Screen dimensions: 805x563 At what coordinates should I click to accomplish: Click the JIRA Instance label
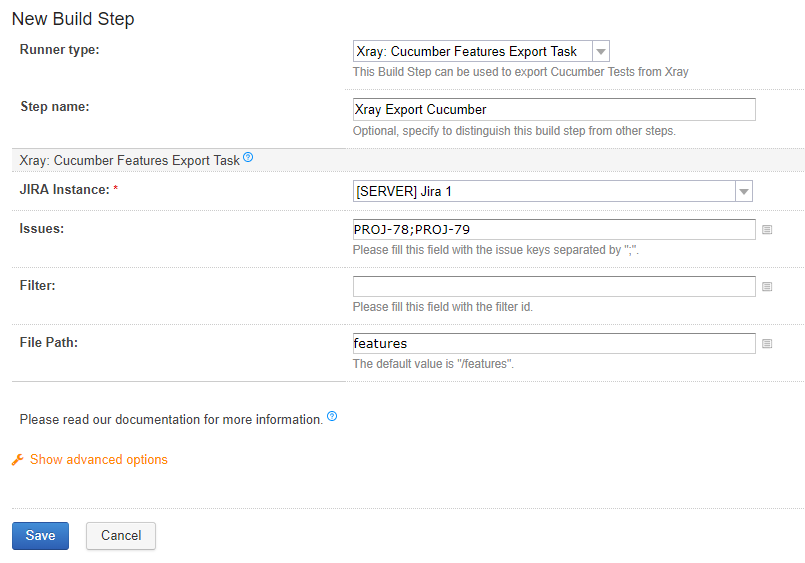tap(65, 190)
